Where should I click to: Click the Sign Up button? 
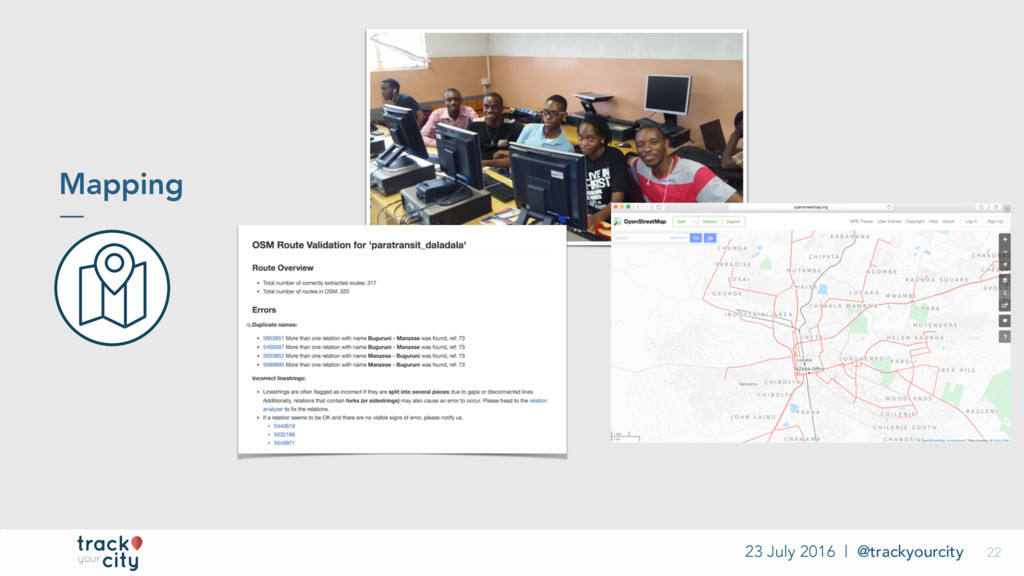point(995,221)
